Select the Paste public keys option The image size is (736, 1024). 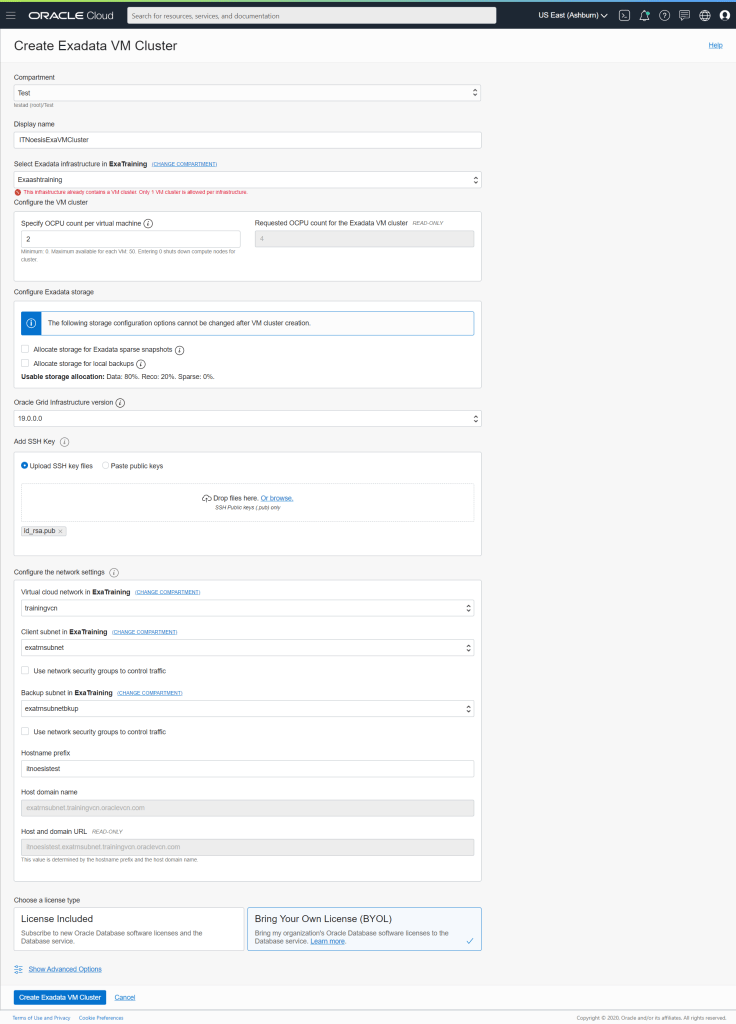coord(106,465)
